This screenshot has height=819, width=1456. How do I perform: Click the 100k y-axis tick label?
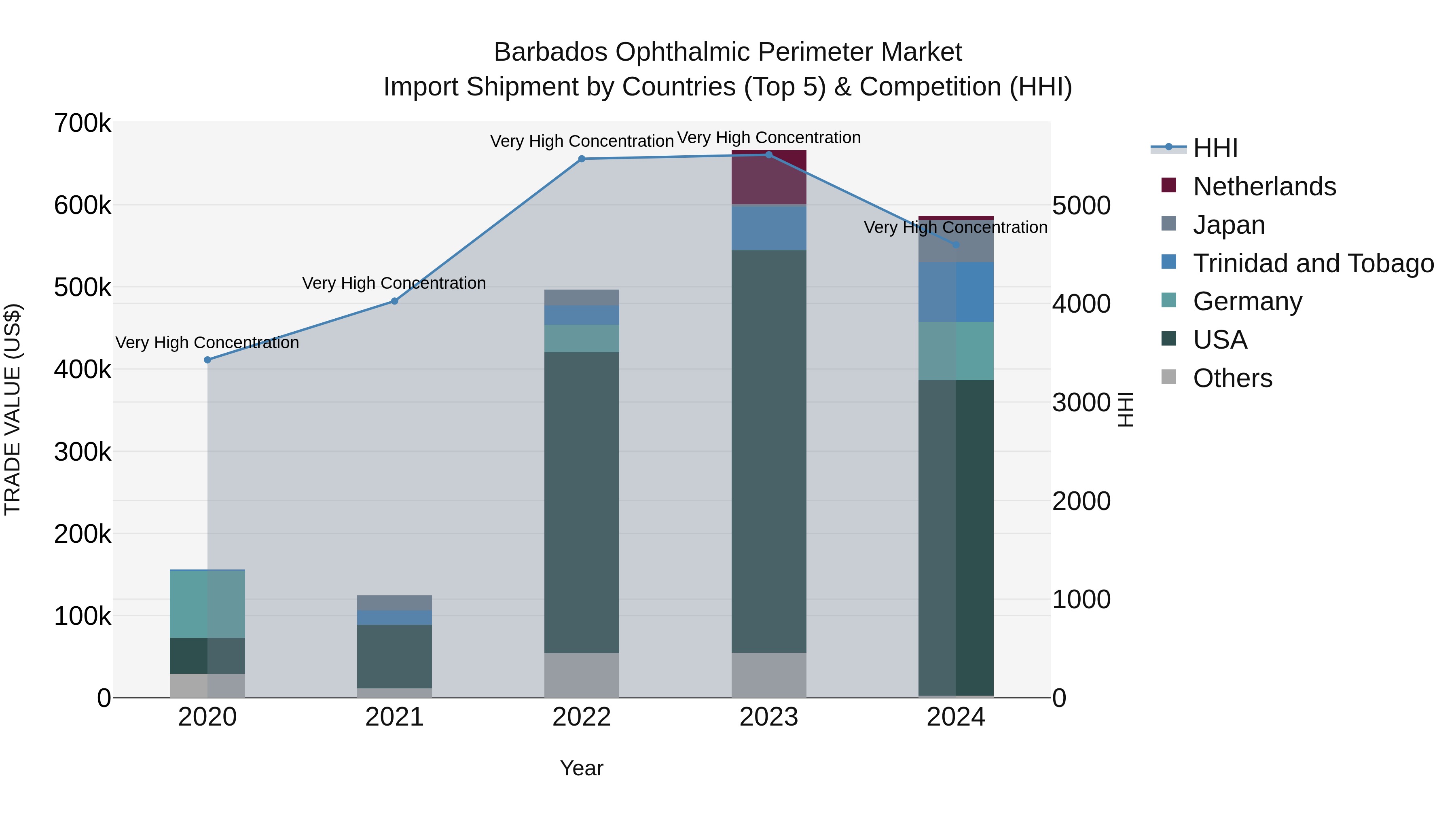tap(83, 616)
